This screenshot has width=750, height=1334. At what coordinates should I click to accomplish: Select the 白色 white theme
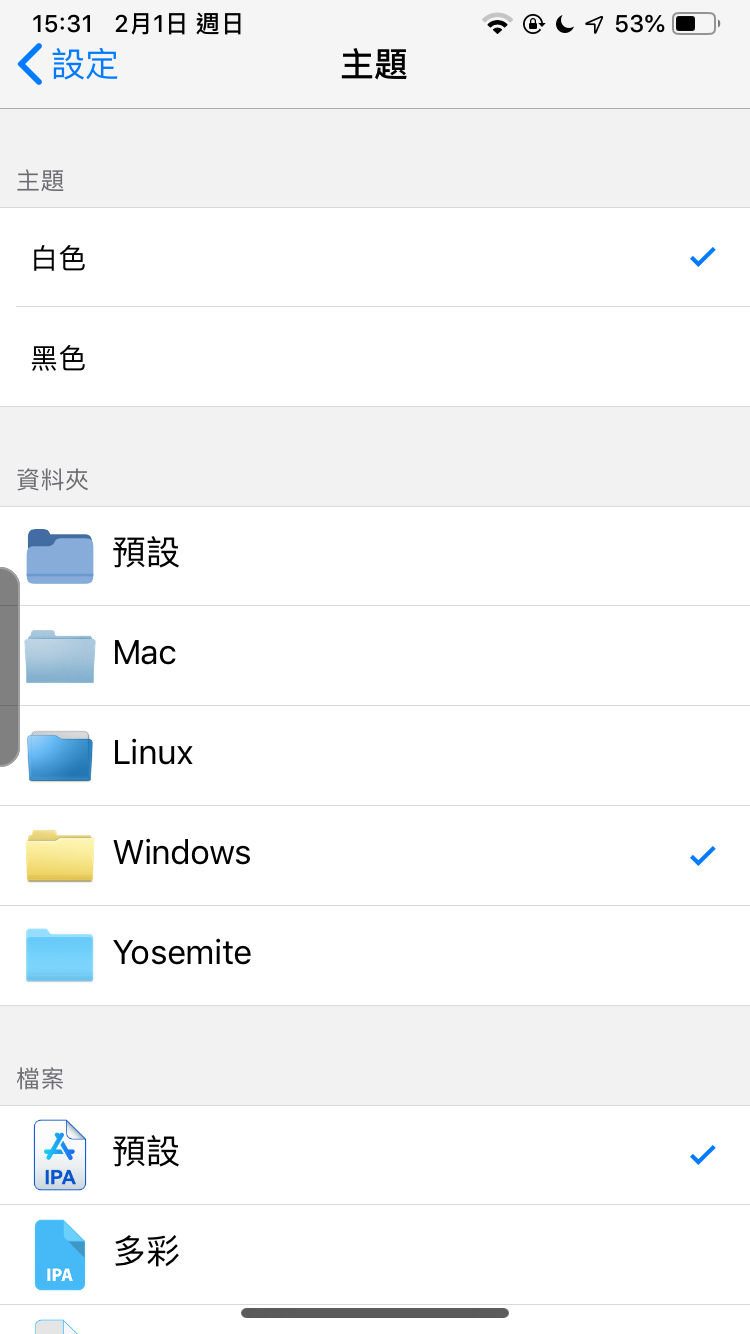coord(59,258)
